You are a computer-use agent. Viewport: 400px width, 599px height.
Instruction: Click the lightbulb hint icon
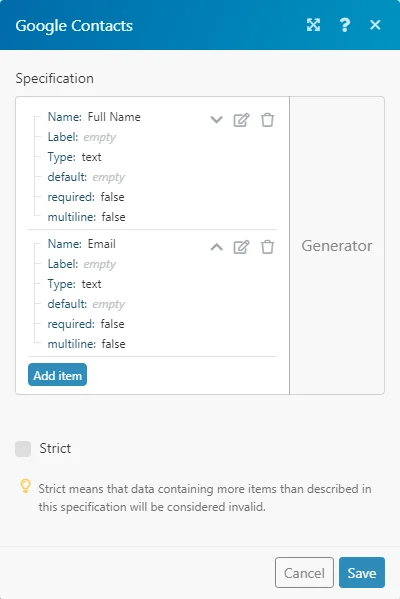25,486
